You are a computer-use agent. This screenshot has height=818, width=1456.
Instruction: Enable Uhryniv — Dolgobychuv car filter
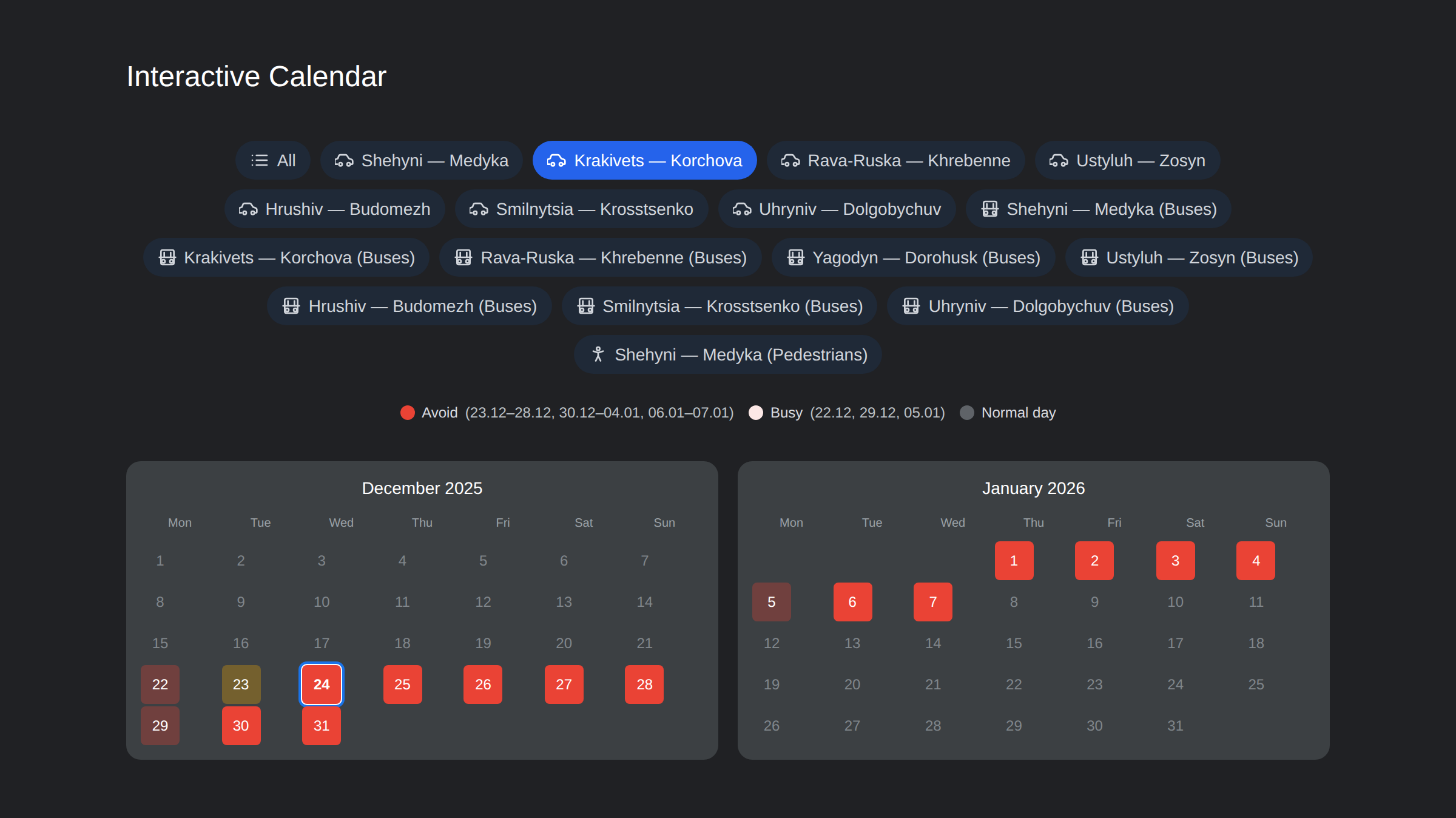[837, 209]
